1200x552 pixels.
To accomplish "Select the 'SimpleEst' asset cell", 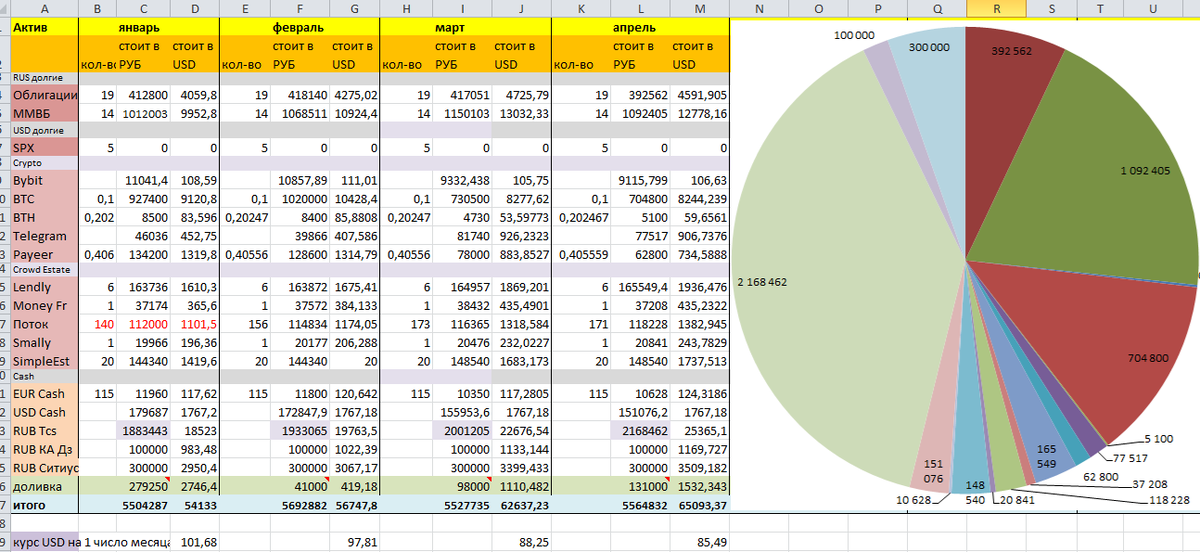I will pos(45,360).
